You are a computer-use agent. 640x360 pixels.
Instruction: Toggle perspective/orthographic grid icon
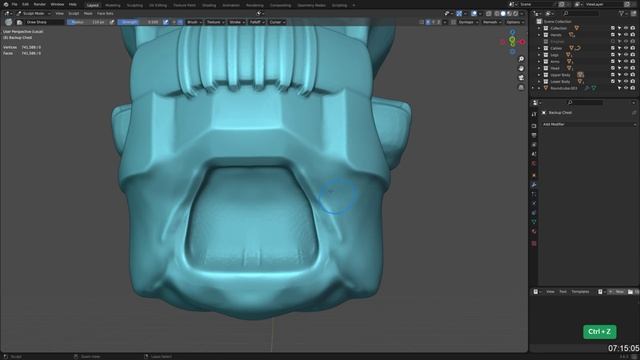pyautogui.click(x=521, y=87)
